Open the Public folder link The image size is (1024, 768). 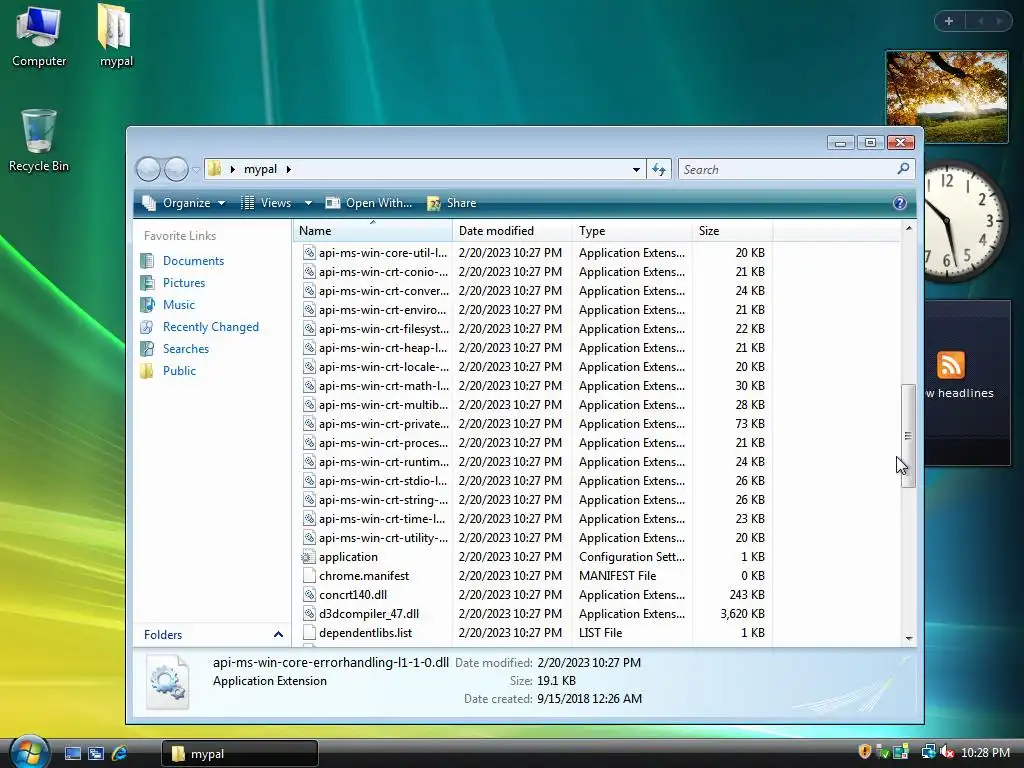(x=179, y=371)
